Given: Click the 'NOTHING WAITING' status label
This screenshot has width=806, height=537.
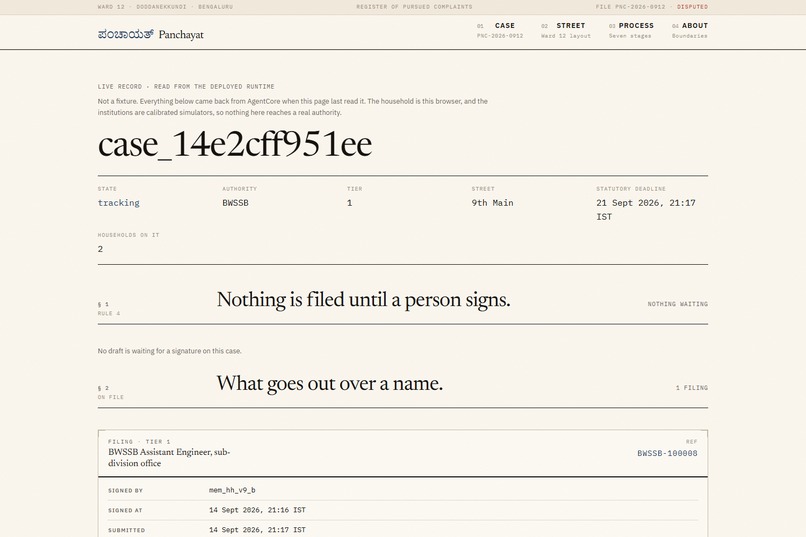Looking at the screenshot, I should point(677,304).
